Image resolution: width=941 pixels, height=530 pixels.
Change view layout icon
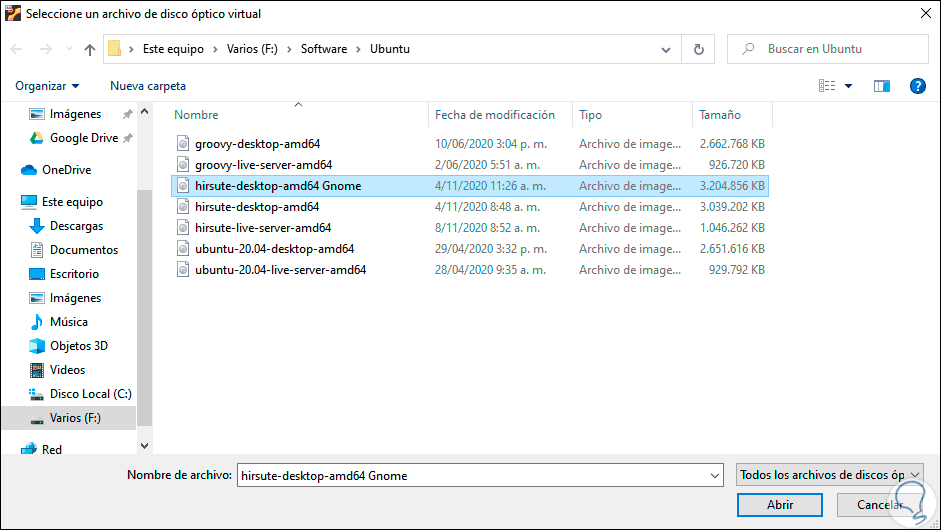[827, 86]
